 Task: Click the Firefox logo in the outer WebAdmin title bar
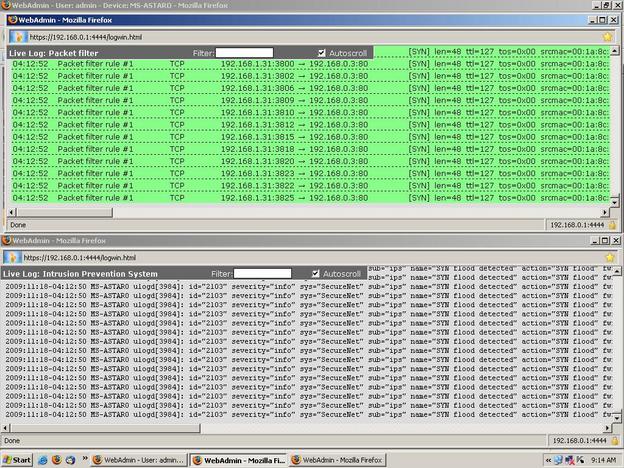pyautogui.click(x=6, y=5)
